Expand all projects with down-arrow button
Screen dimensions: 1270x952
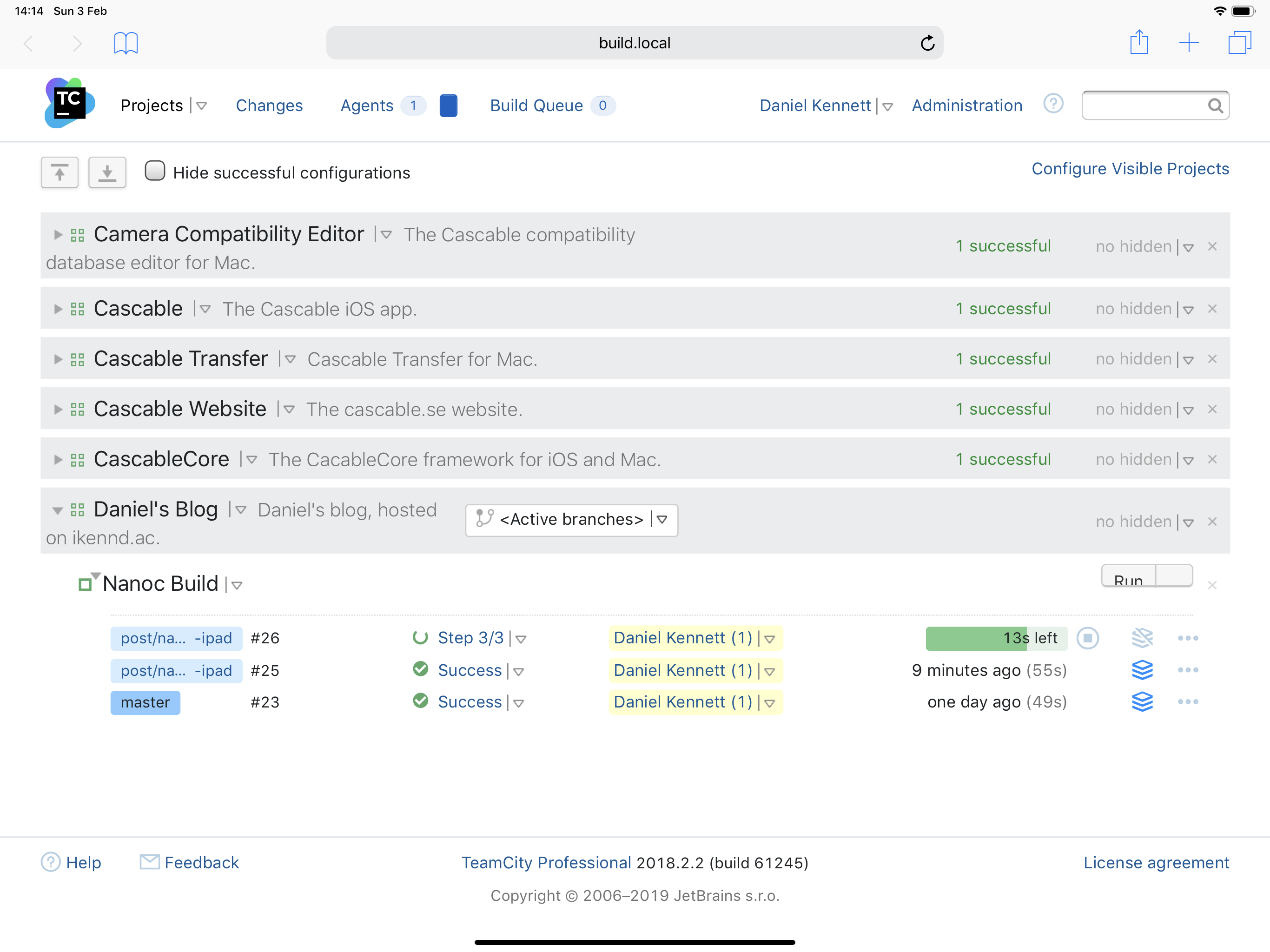107,172
